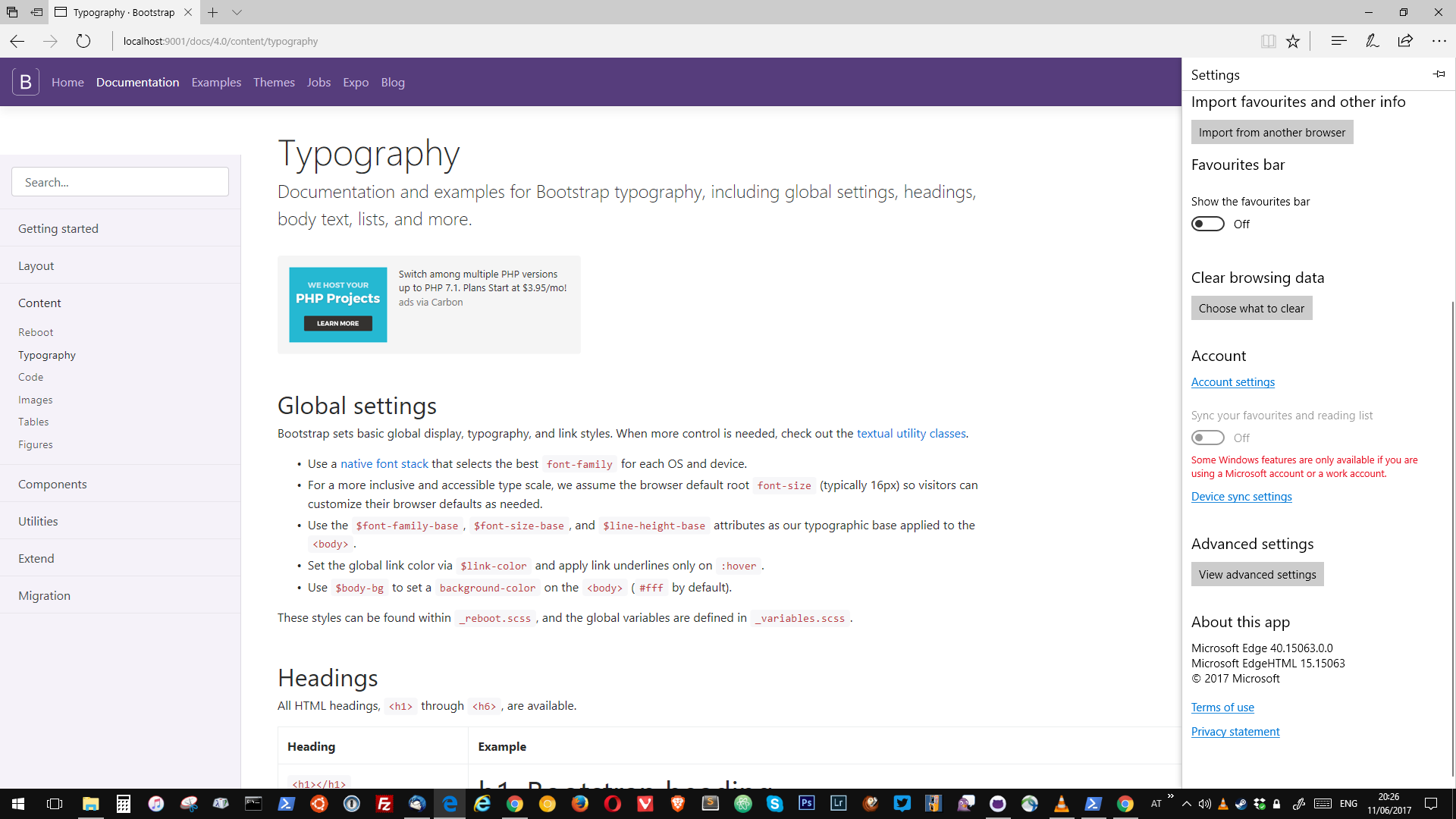This screenshot has width=1456, height=819.
Task: Toggle Show the favourites bar switch
Action: click(1207, 224)
